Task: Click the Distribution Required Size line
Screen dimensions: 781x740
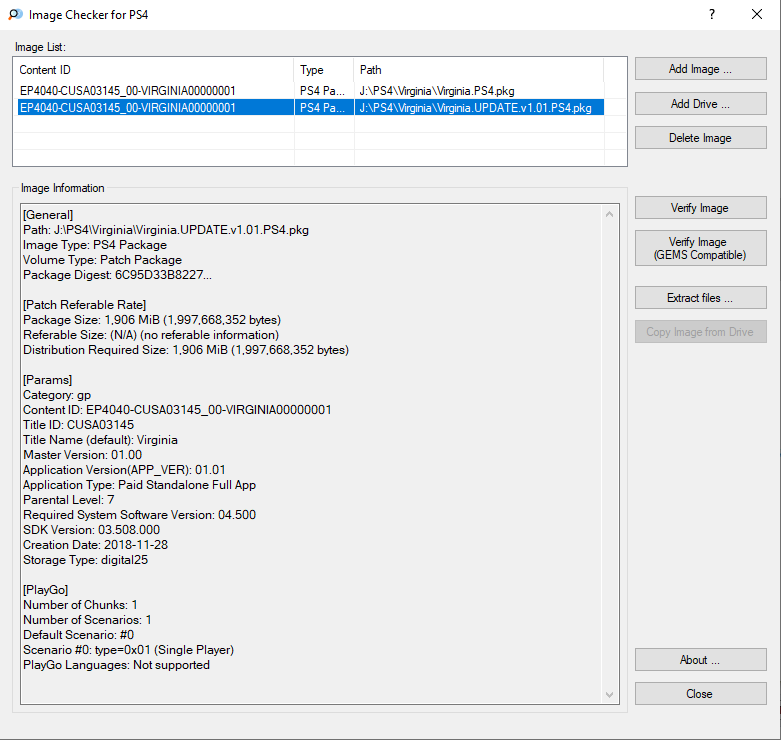Action: click(186, 350)
